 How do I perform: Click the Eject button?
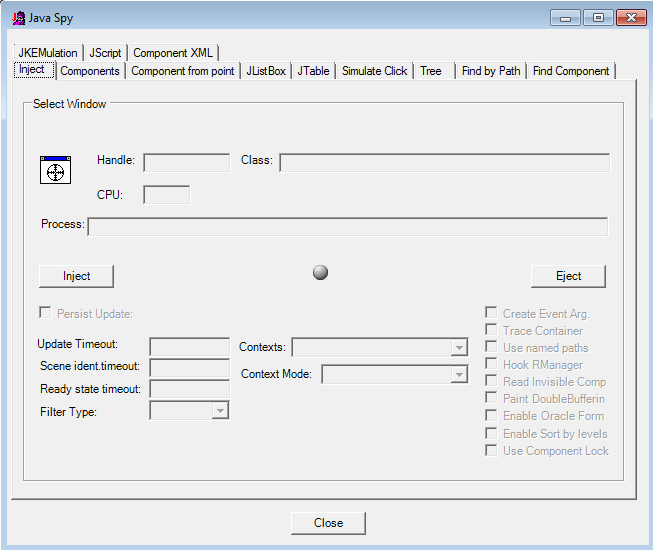pyautogui.click(x=568, y=276)
